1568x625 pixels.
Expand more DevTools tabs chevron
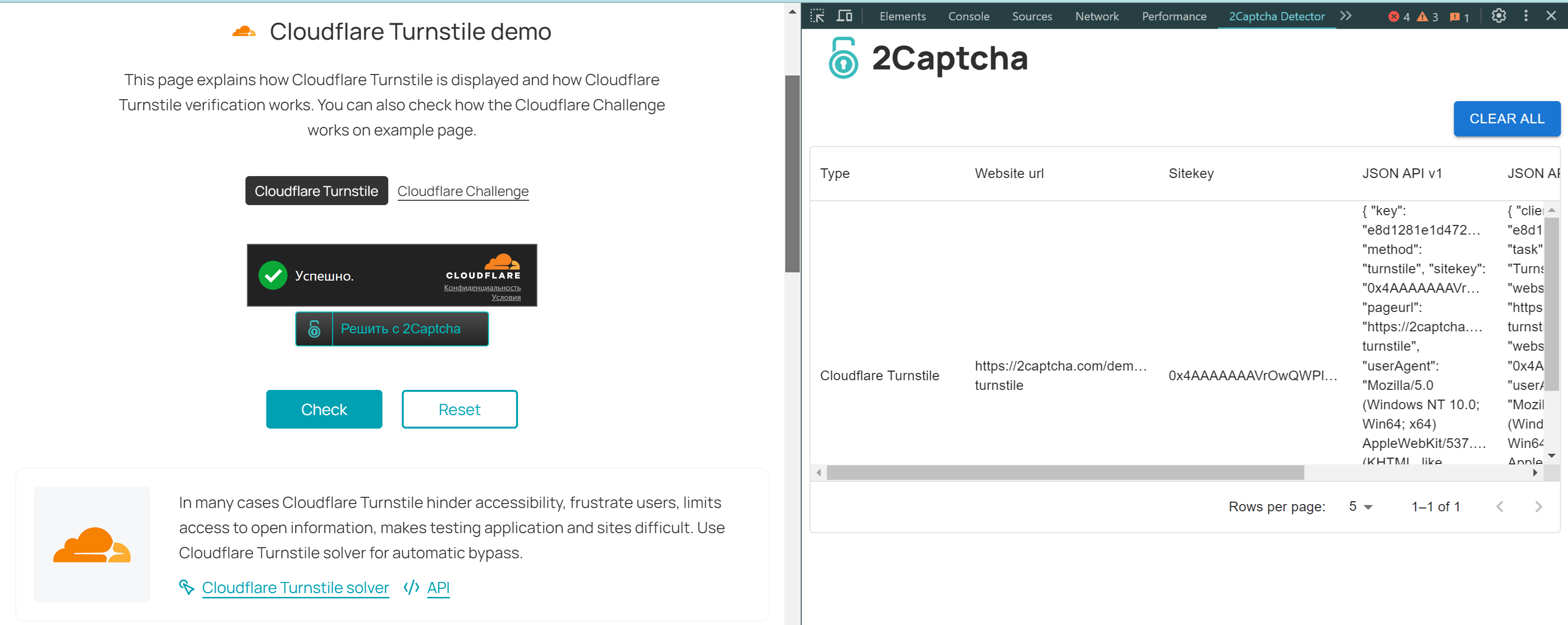1346,16
